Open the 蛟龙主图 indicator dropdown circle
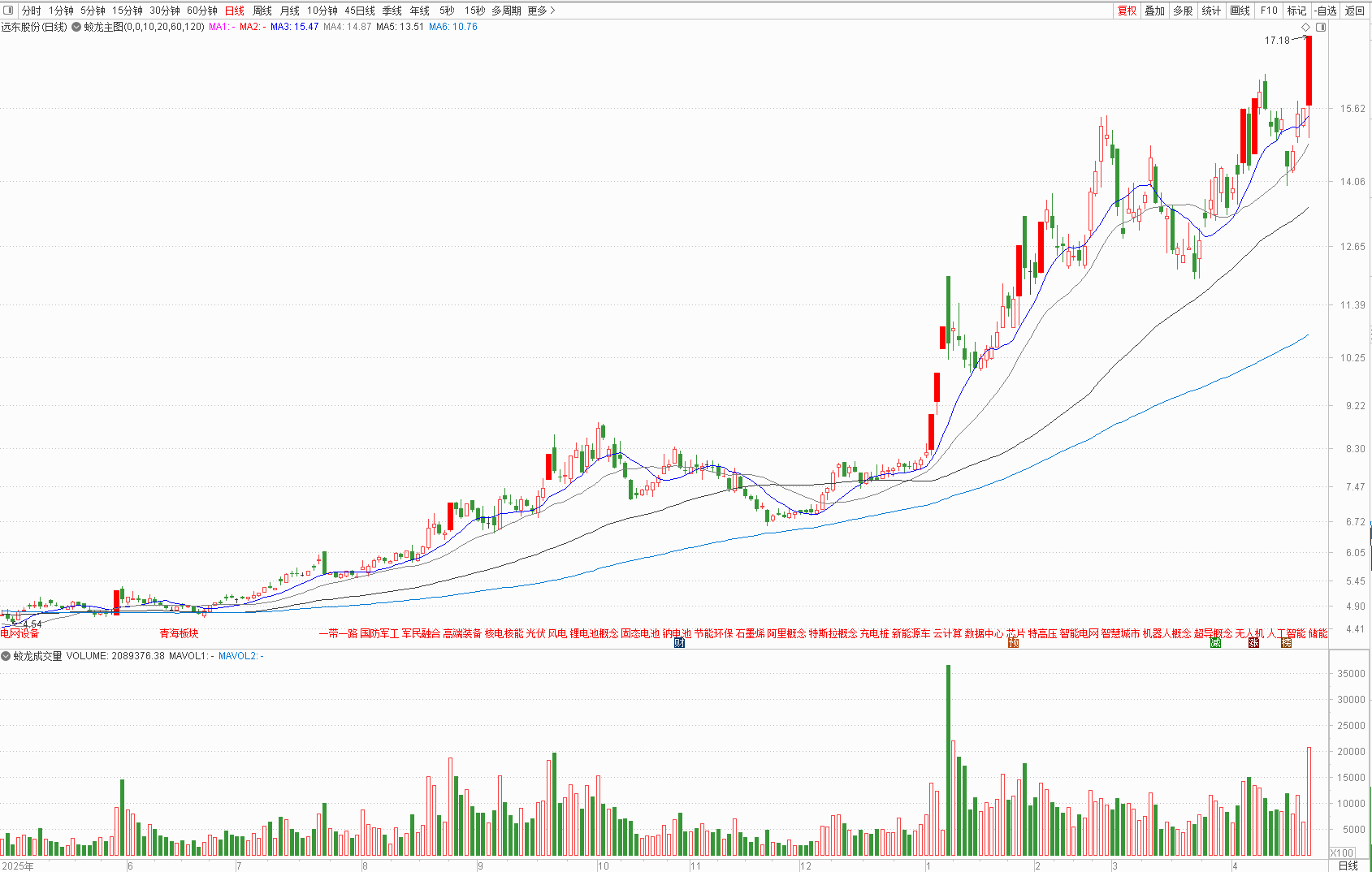This screenshot has width=1372, height=872. 76,27
